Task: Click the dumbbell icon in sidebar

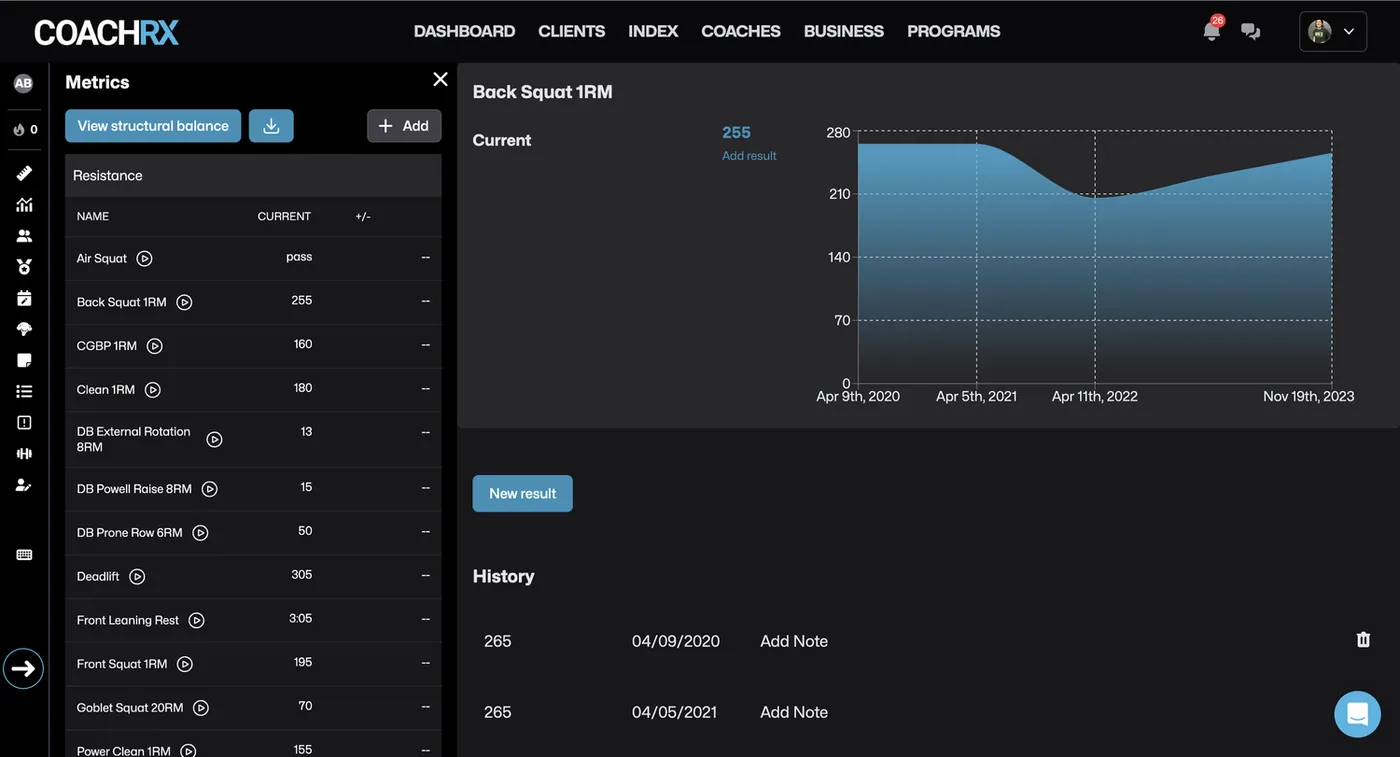Action: (x=24, y=453)
